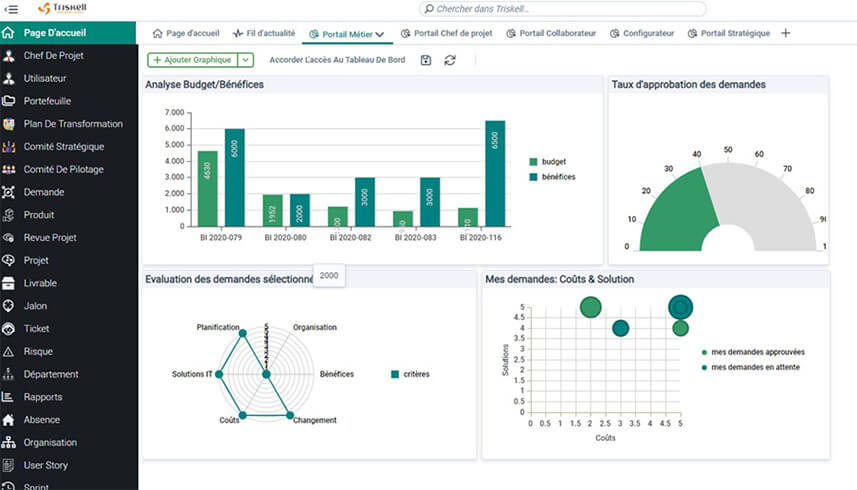Open the User Story icon
The width and height of the screenshot is (857, 490).
click(x=8, y=465)
